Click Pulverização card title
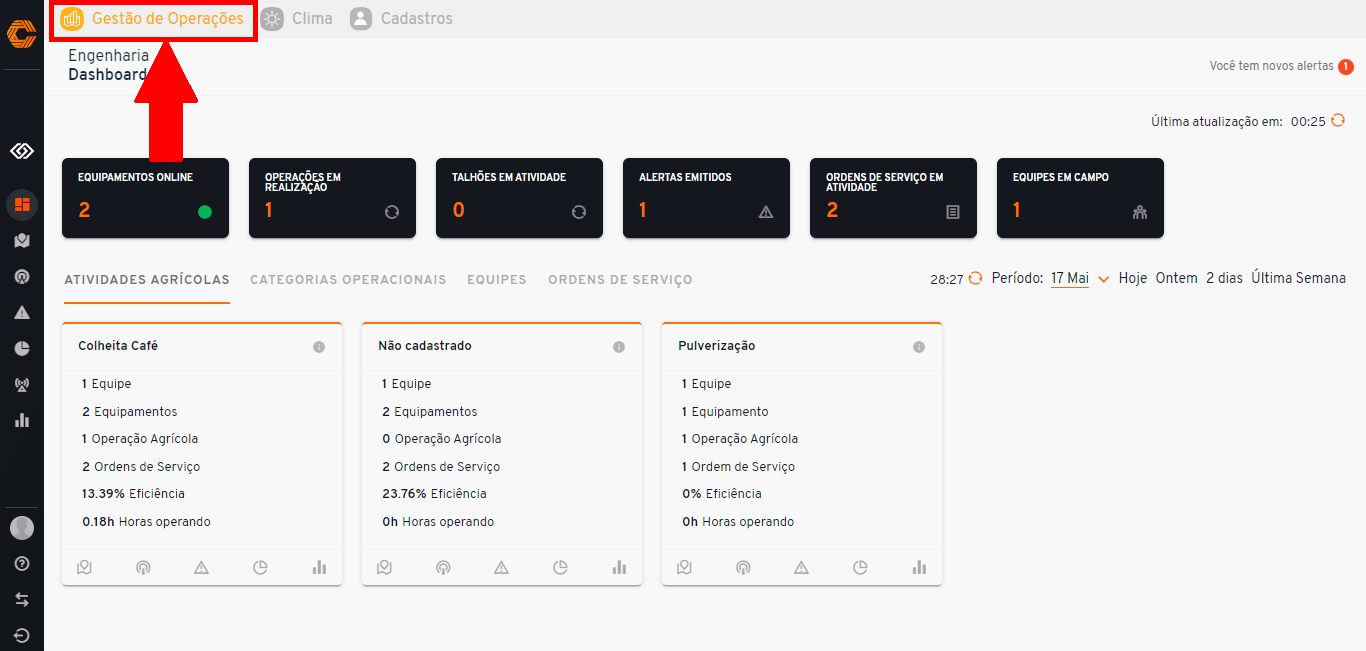The image size is (1366, 651). pyautogui.click(x=717, y=346)
